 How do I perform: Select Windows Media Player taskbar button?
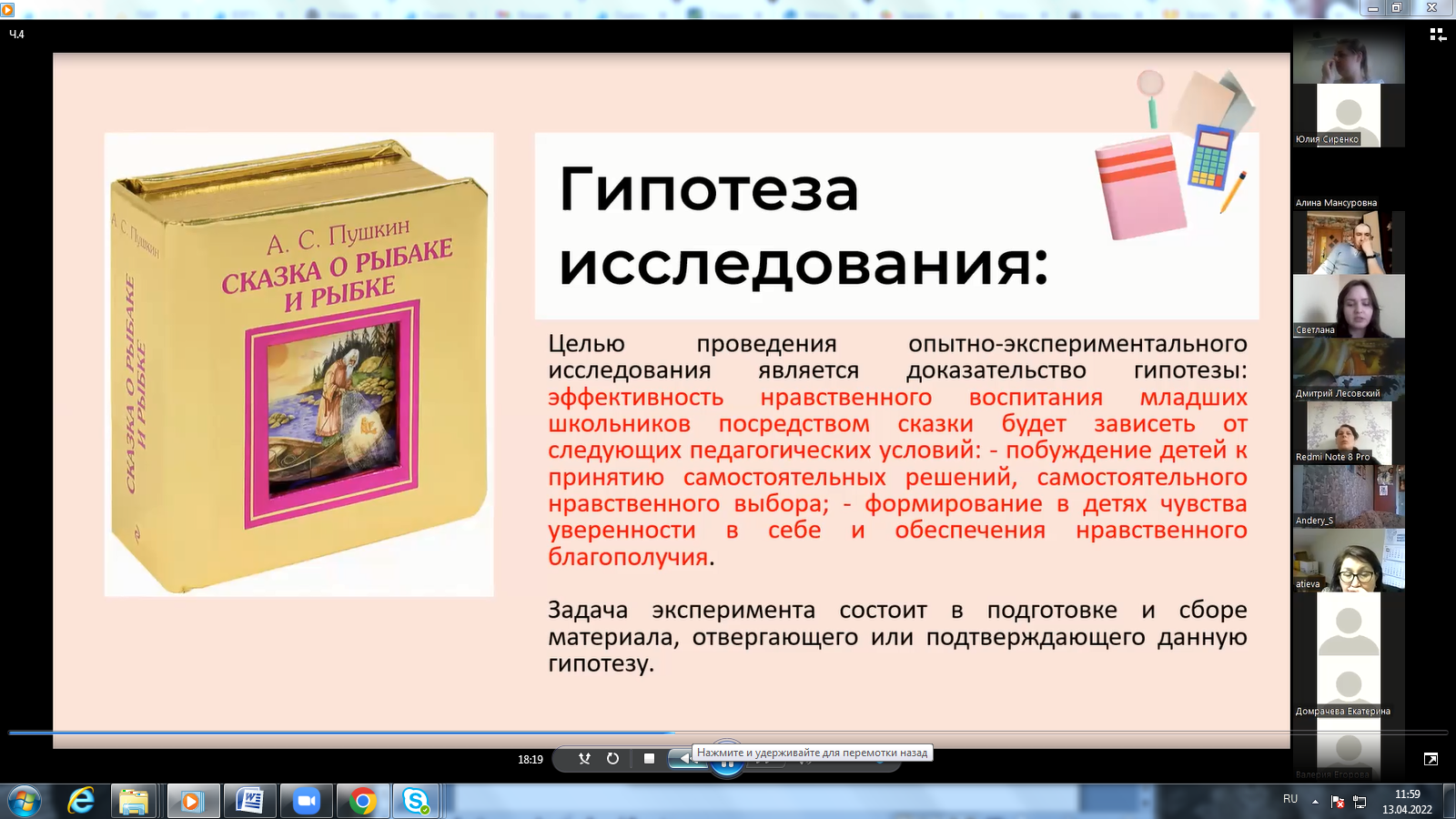tap(192, 802)
